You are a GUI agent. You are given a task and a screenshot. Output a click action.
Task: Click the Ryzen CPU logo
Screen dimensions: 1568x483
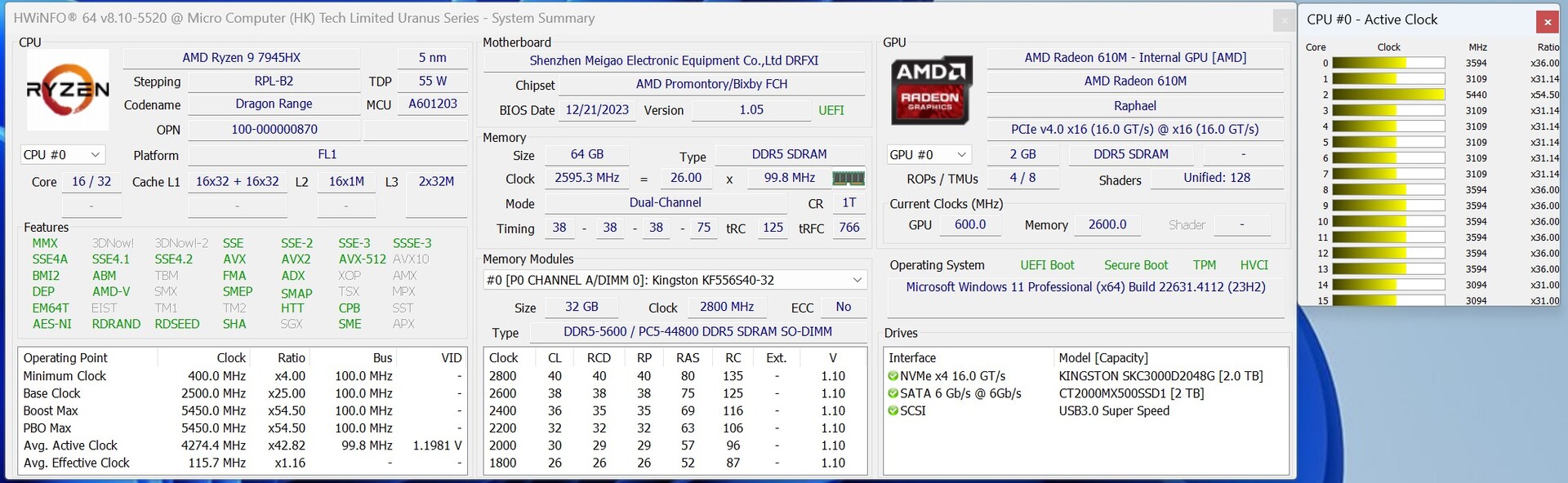pos(68,90)
